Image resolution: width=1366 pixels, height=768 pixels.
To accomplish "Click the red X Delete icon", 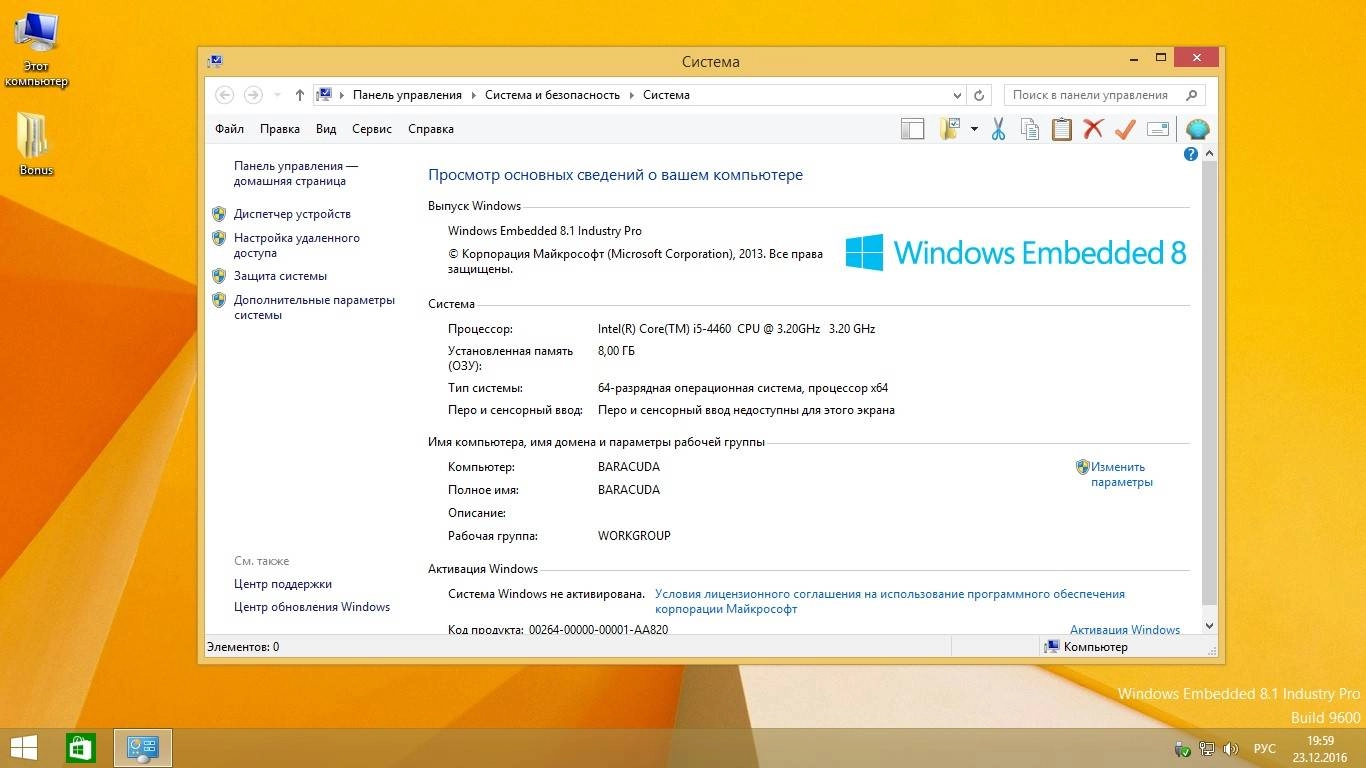I will coord(1093,129).
